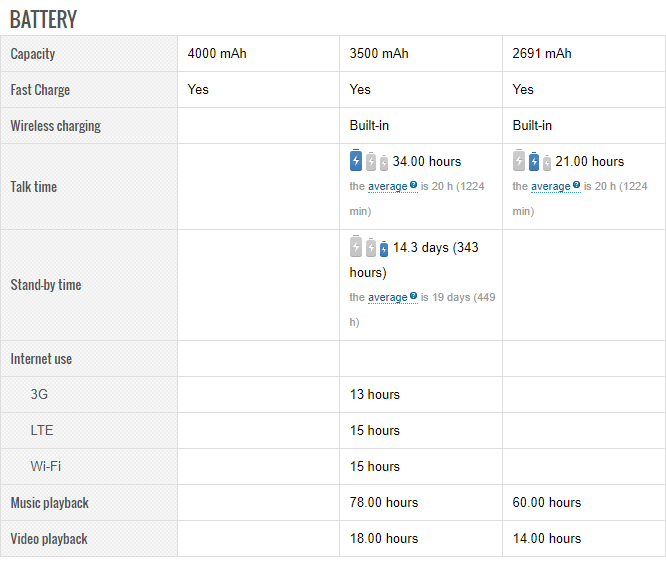Click the question mark icon in Stand-by time row
Screen dimensions: 666x567
pyautogui.click(x=413, y=296)
